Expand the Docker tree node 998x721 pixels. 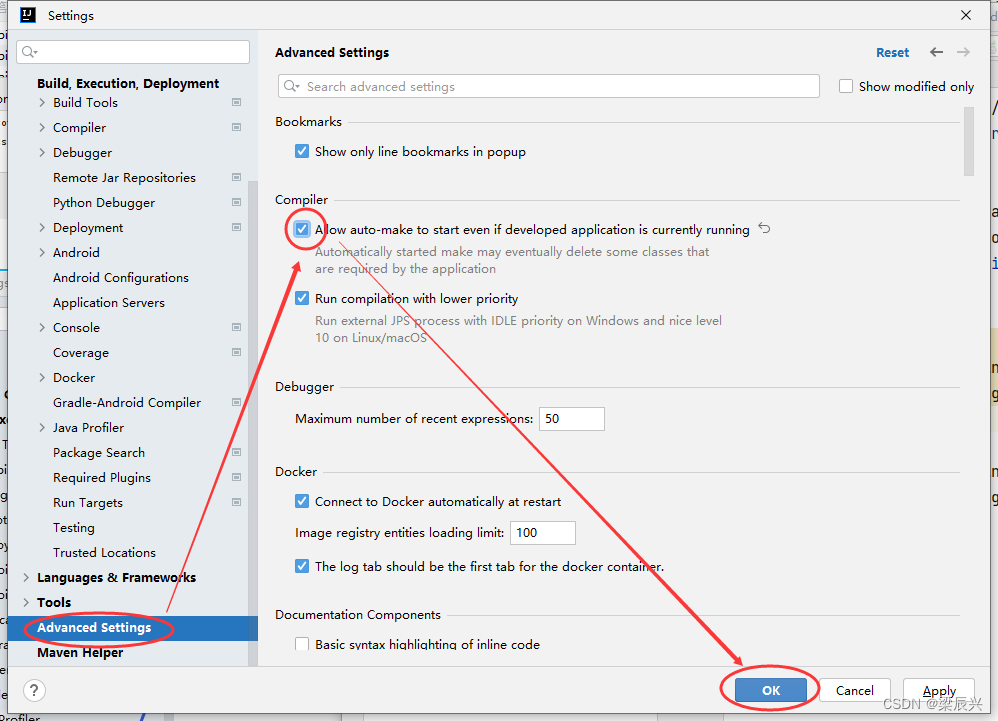[x=42, y=377]
